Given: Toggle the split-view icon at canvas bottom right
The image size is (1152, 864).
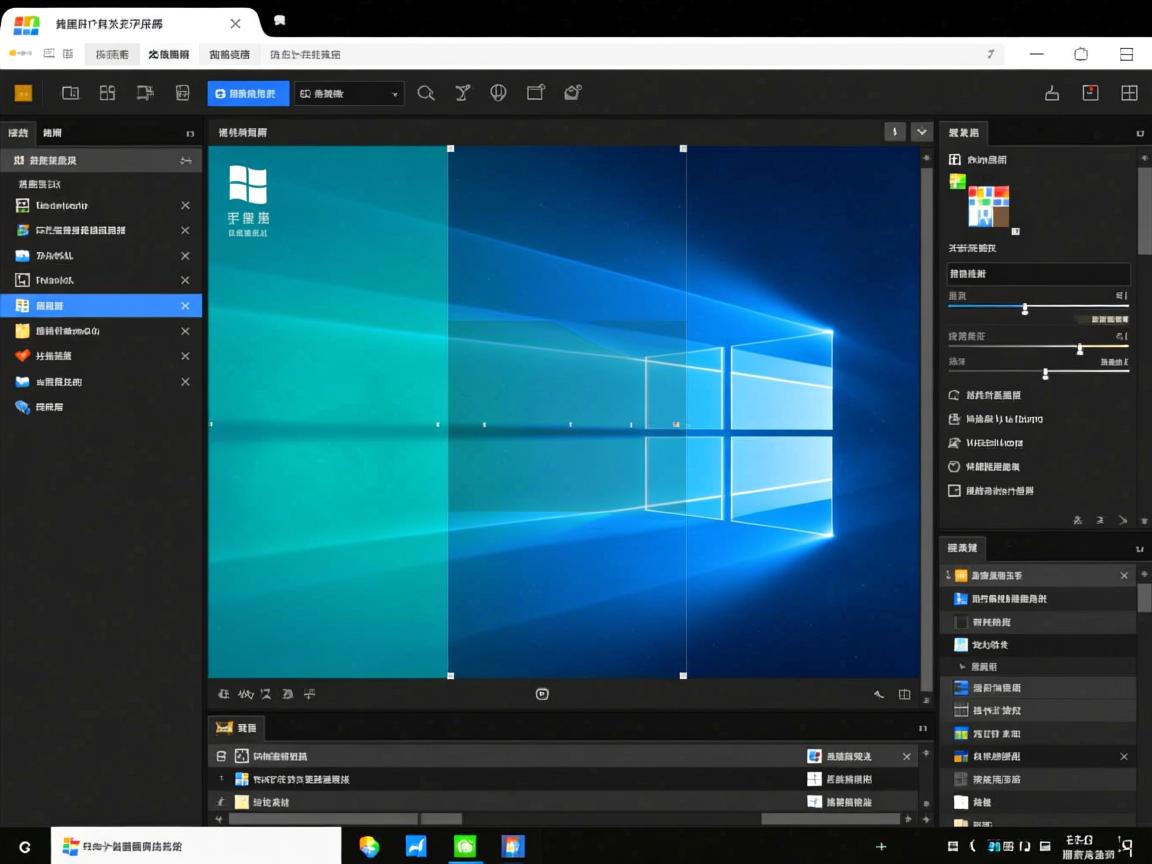Looking at the screenshot, I should [x=904, y=694].
